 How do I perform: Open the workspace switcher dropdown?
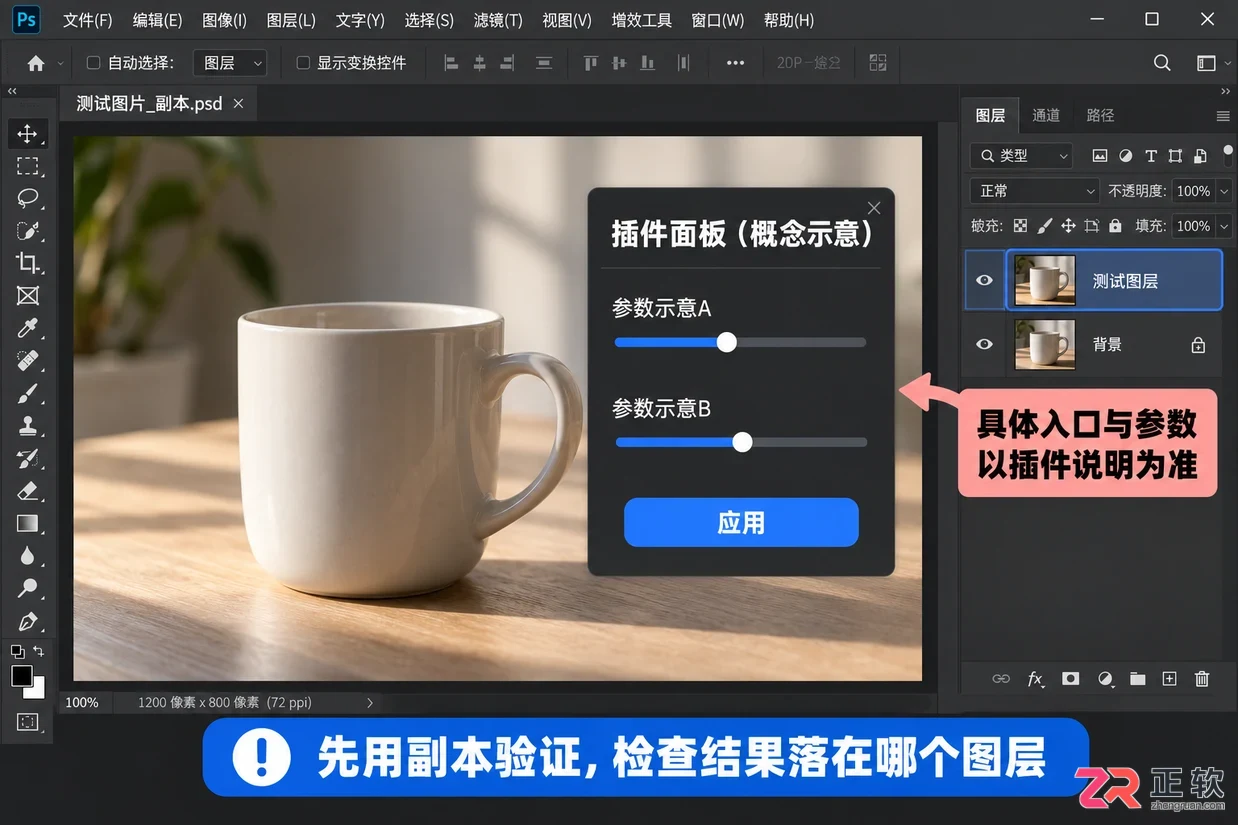click(x=1211, y=63)
